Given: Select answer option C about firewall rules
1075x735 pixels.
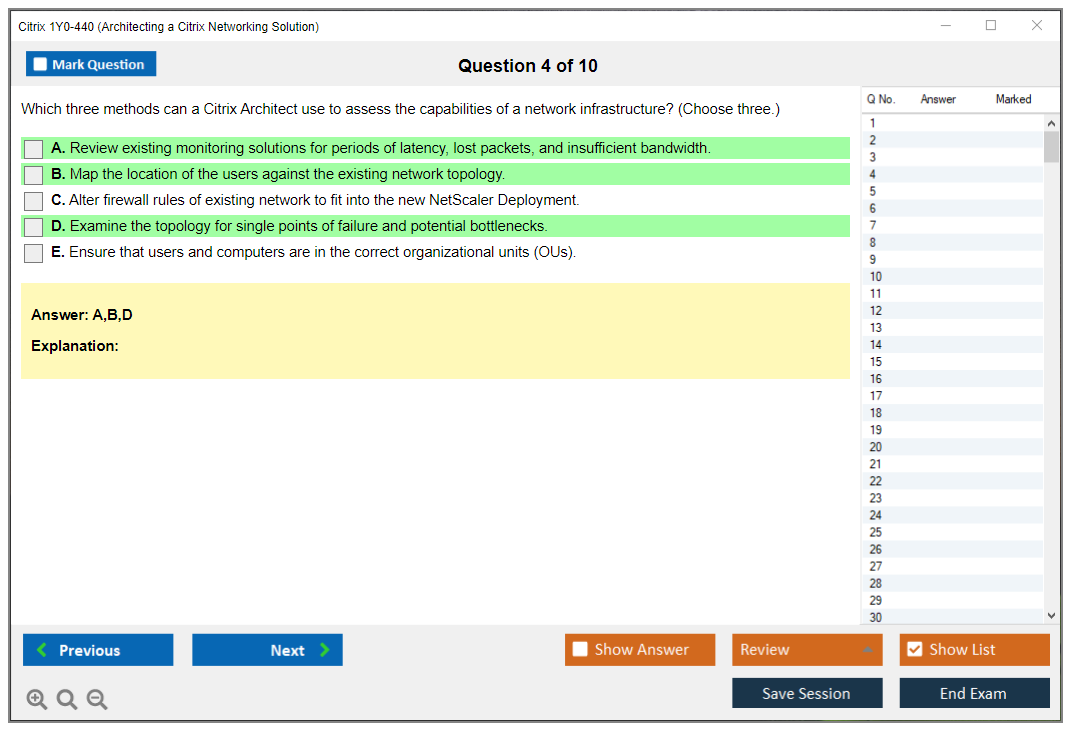Looking at the screenshot, I should click(34, 201).
